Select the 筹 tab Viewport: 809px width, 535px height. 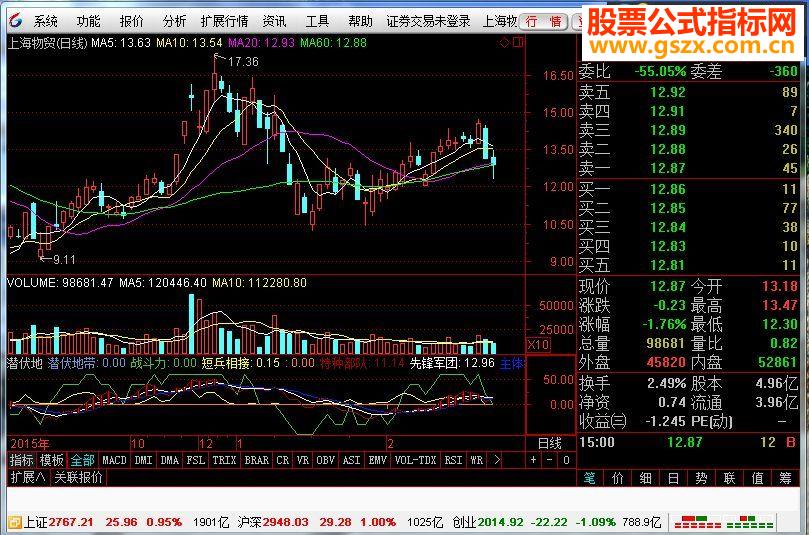point(785,478)
